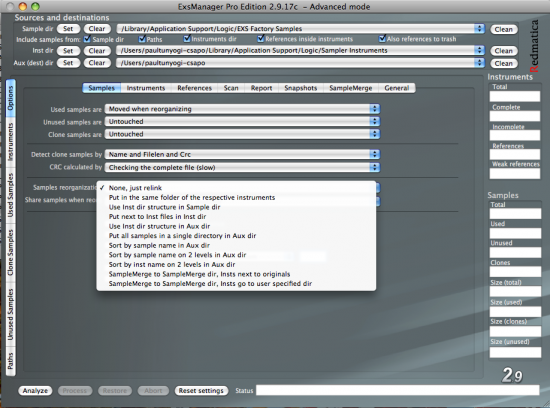Click the Samples Clones field
Viewport: 550px width, 408px height.
[x=515, y=272]
